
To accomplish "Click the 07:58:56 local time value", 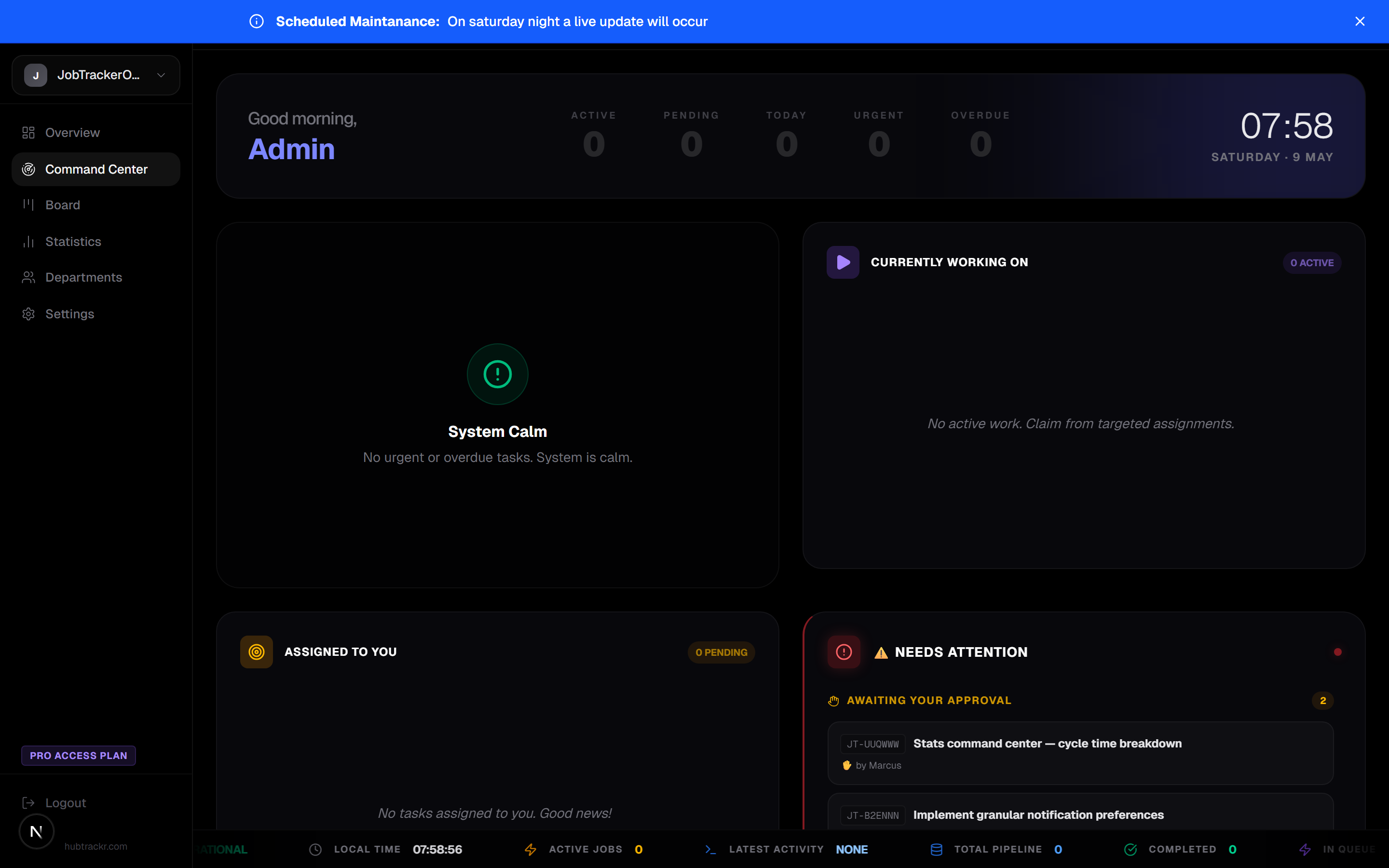I will click(x=437, y=849).
